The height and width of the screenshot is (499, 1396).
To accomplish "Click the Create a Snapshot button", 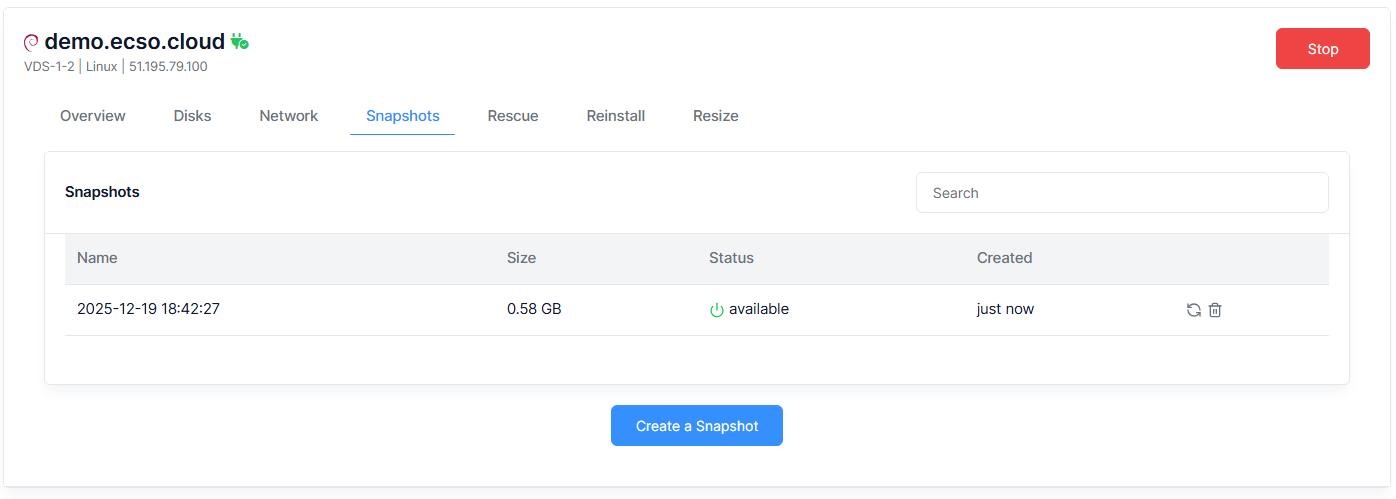I will (x=696, y=426).
